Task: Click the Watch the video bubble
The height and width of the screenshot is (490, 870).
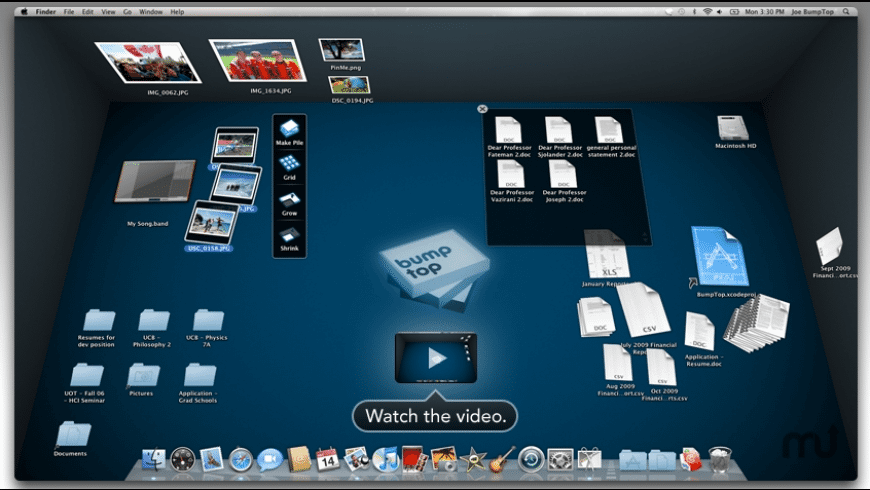Action: pyautogui.click(x=435, y=416)
